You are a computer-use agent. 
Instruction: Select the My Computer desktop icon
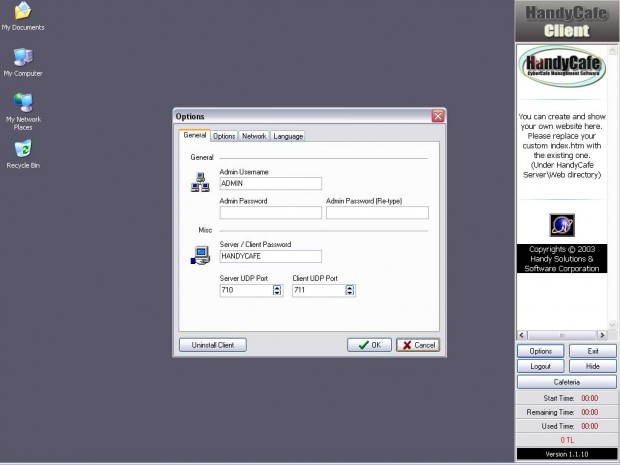click(x=23, y=62)
